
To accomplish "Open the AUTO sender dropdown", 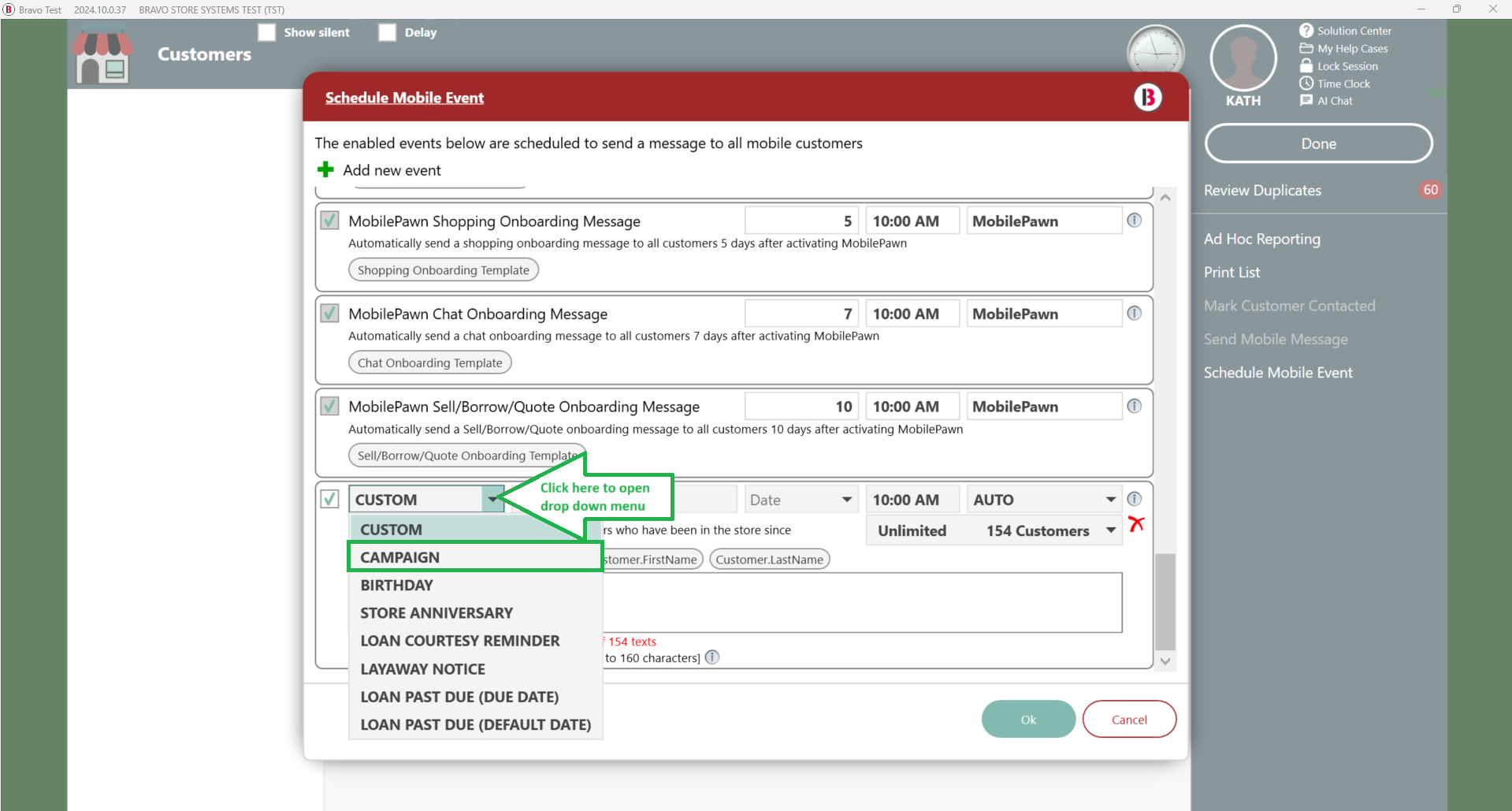I will tap(1043, 500).
